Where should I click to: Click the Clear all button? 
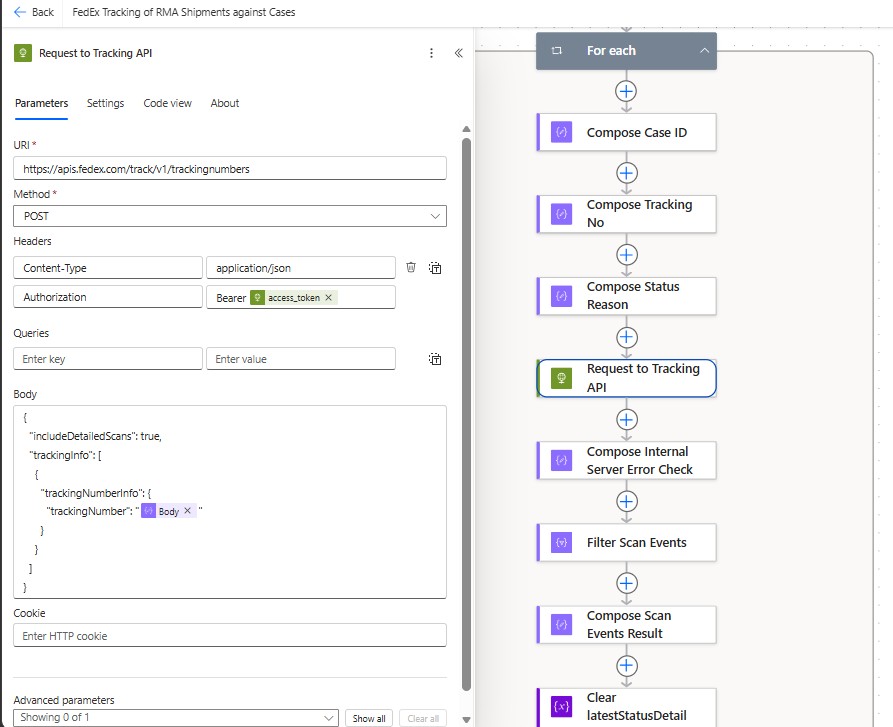[x=423, y=718]
